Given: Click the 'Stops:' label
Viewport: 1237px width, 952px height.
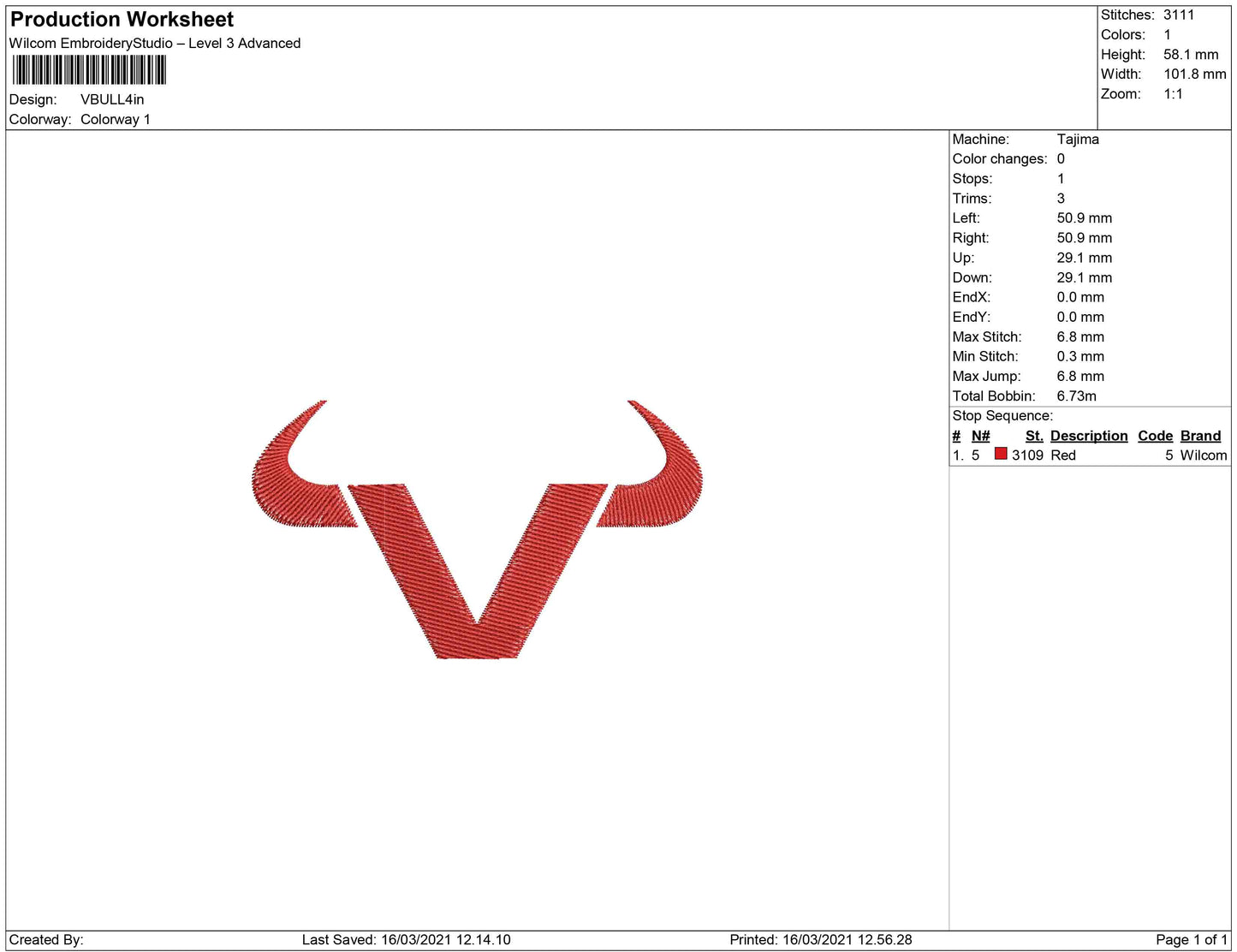Looking at the screenshot, I should click(972, 179).
